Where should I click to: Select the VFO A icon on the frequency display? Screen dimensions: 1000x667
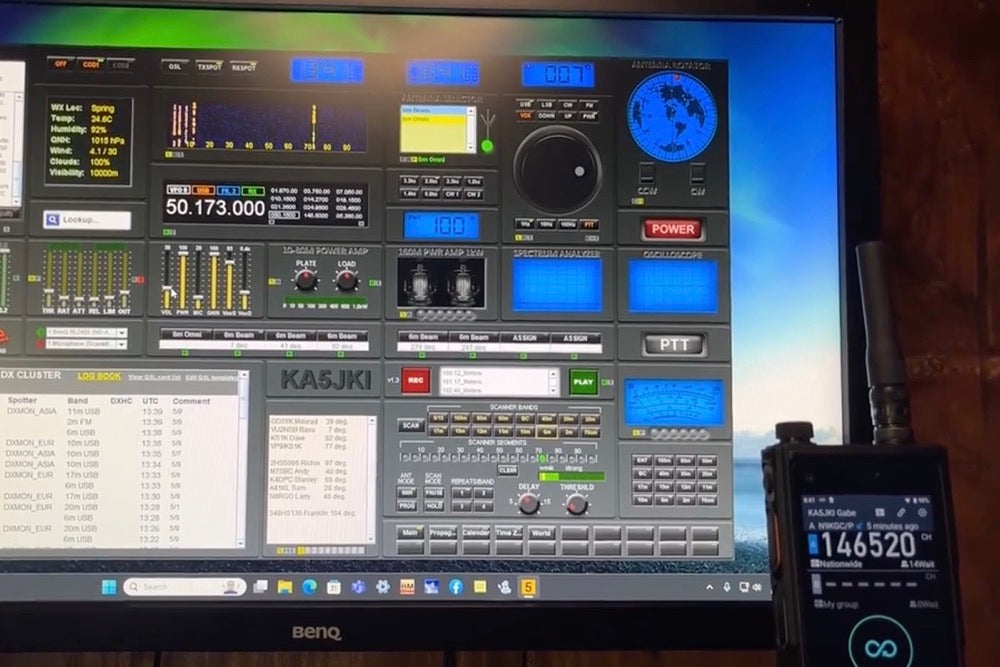click(179, 188)
